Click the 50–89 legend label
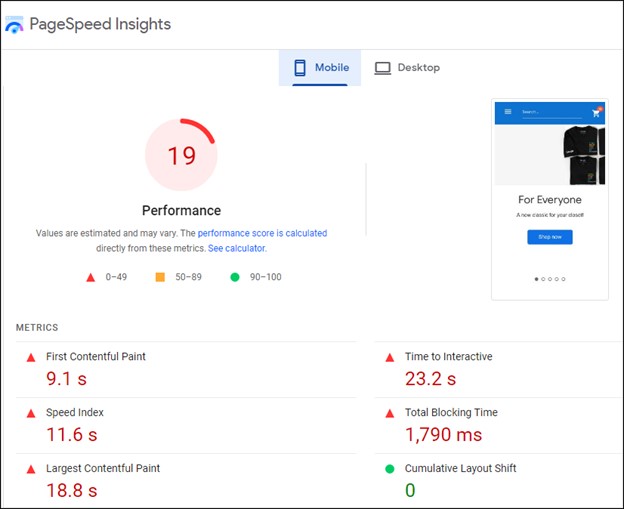The height and width of the screenshot is (509, 624). coord(189,277)
